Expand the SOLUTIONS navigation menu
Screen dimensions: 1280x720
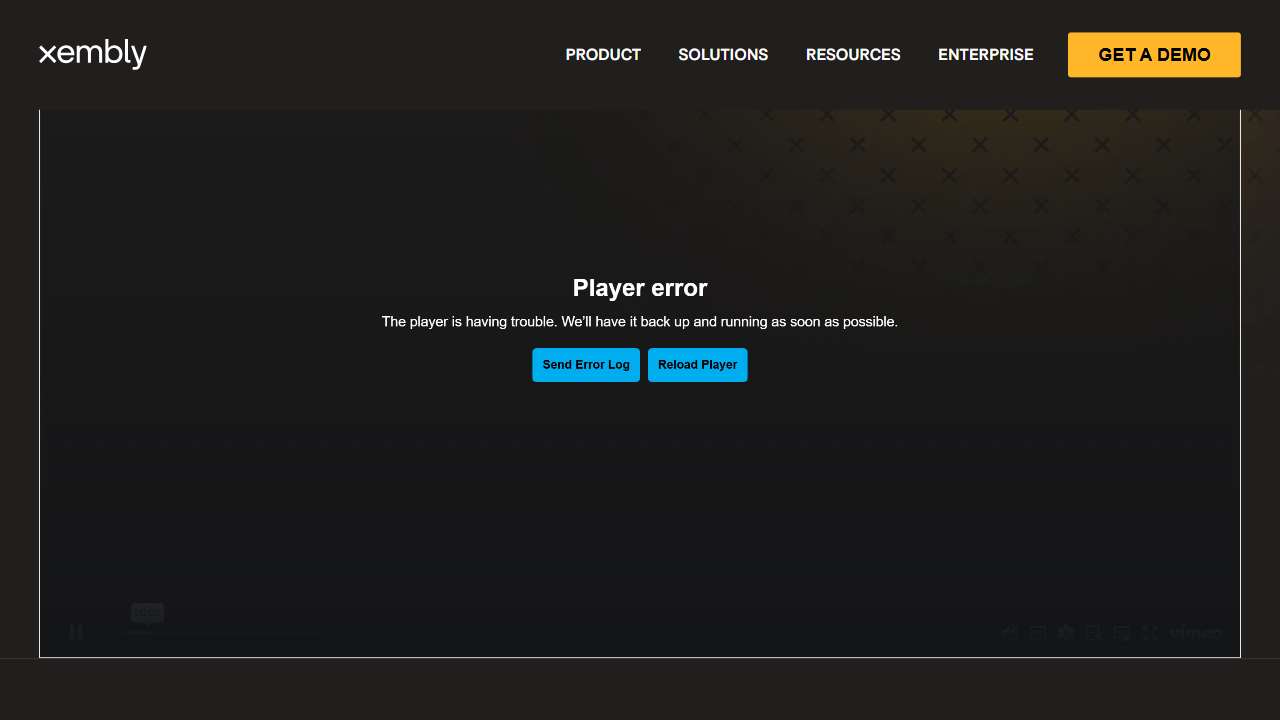click(x=723, y=55)
